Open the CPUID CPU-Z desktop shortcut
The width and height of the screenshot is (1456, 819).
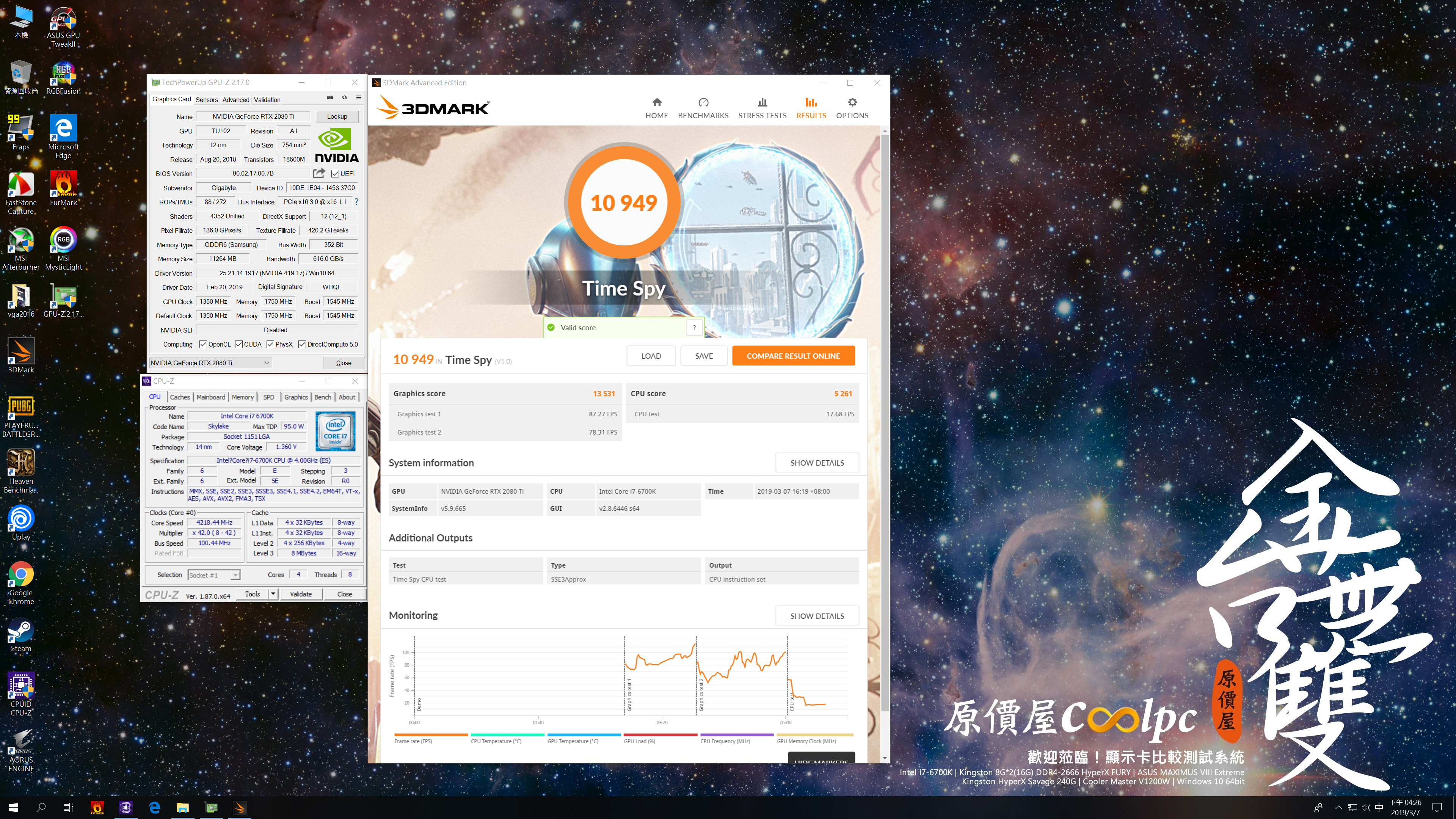pos(21,695)
